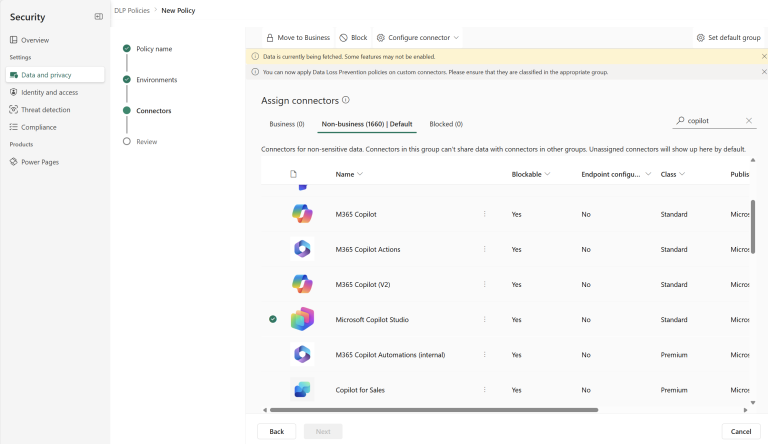Viewport: 768px width, 444px height.
Task: Jump to the Environments step
Action: (x=156, y=79)
